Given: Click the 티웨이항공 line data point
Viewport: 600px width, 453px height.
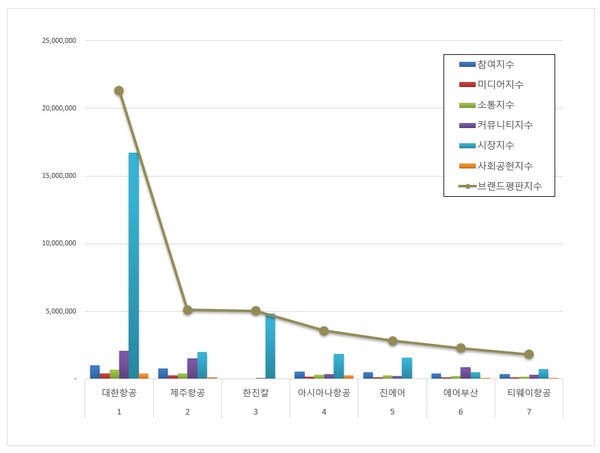Looking at the screenshot, I should point(529,354).
